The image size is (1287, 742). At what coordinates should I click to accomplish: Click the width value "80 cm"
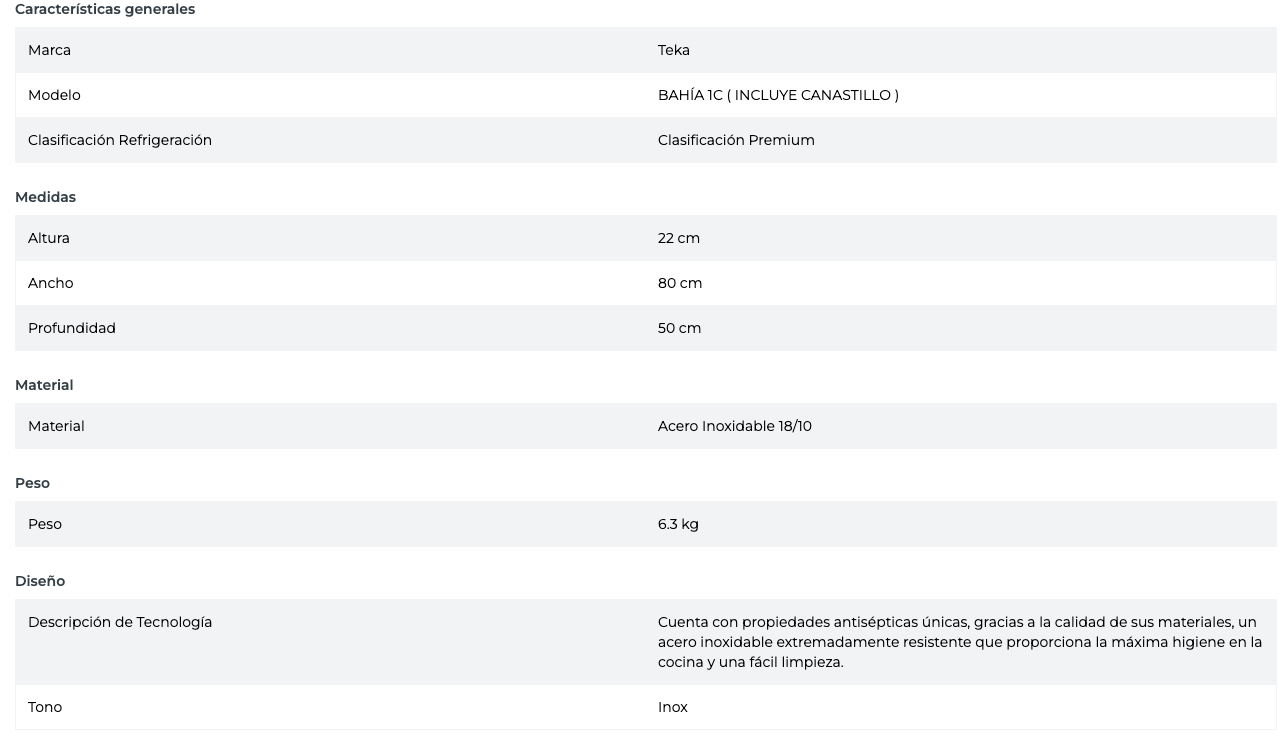pos(680,283)
